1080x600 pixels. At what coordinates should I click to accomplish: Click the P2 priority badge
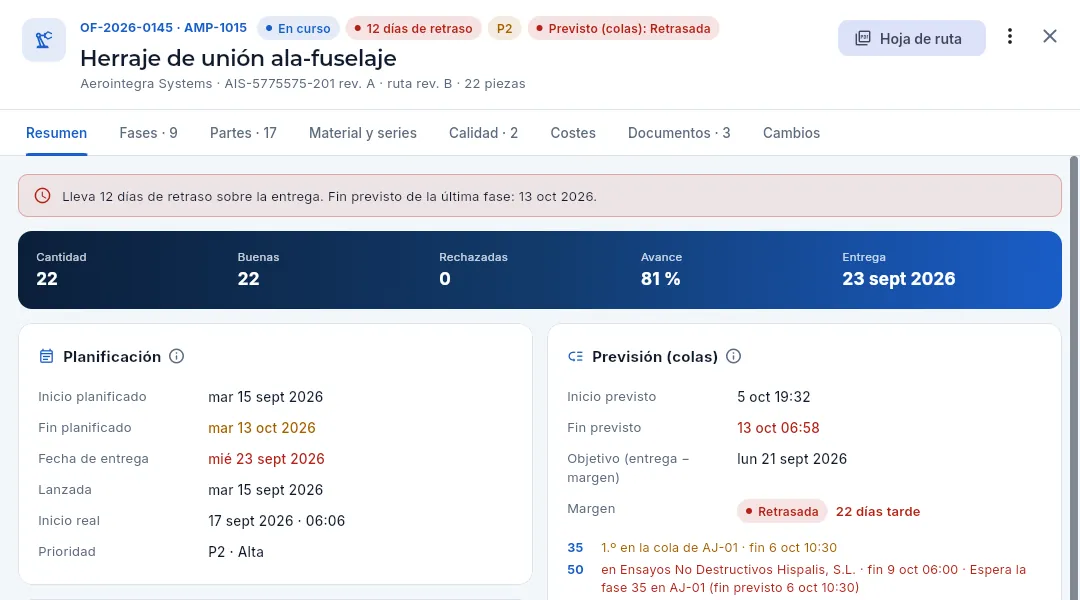coord(505,28)
